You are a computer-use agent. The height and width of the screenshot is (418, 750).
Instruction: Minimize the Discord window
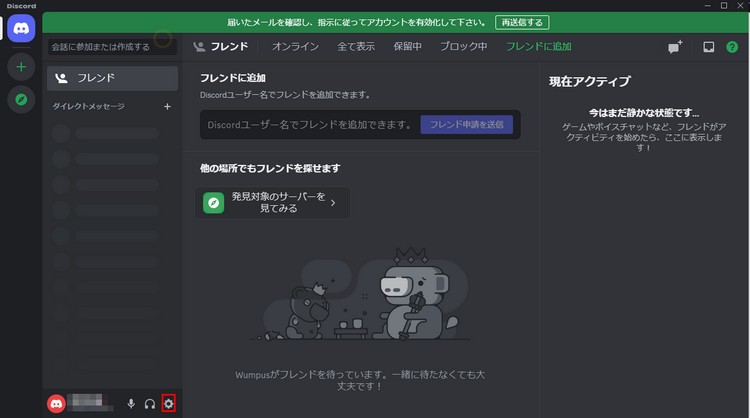707,6
